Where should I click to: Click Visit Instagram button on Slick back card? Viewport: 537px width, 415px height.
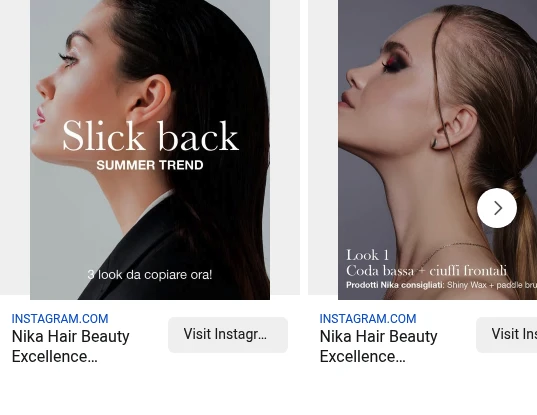tap(228, 335)
